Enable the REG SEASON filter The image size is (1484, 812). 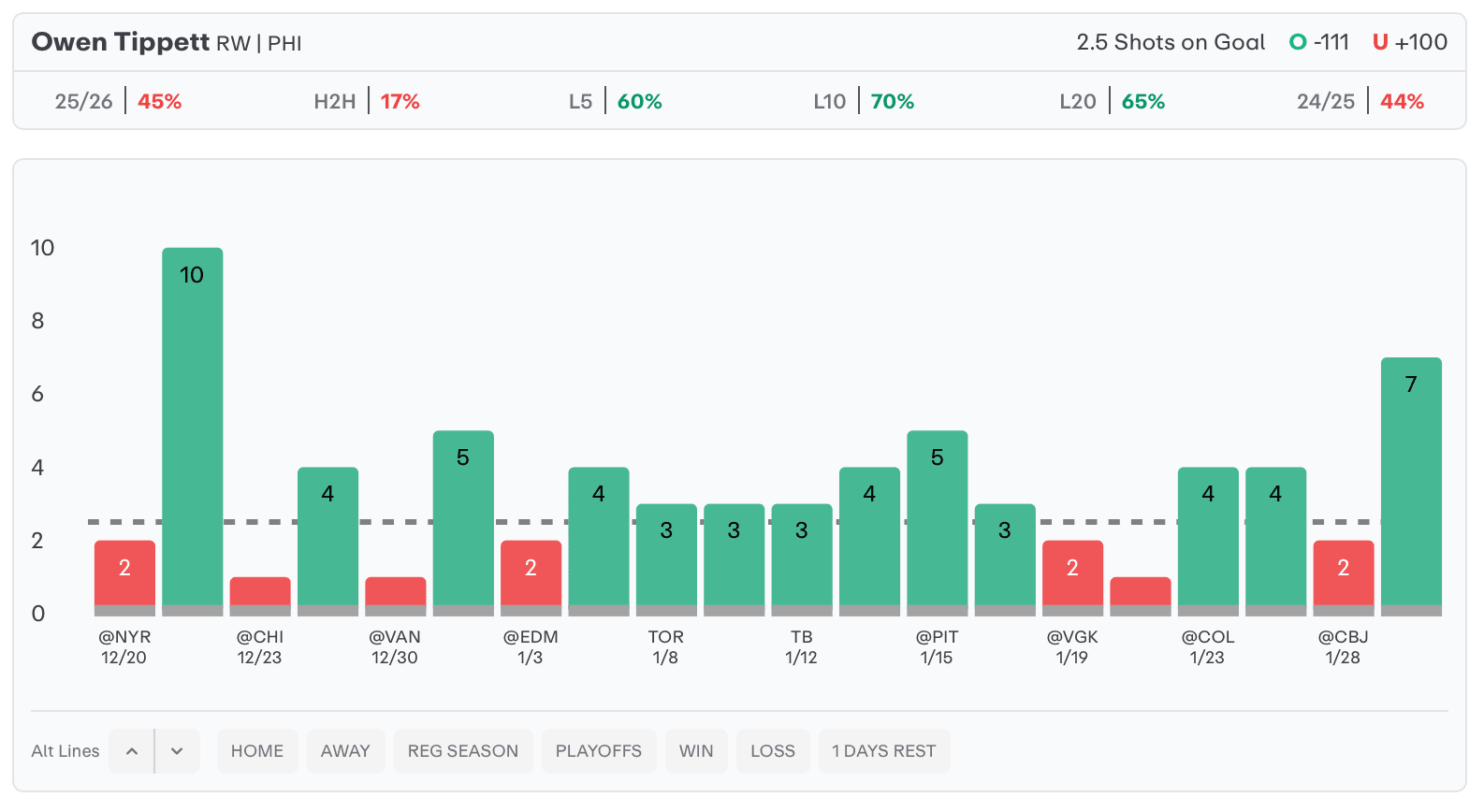point(463,751)
